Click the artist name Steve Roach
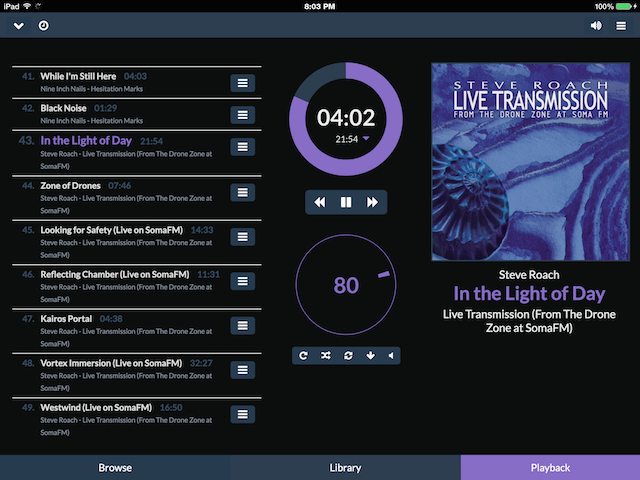The image size is (640, 480). tap(529, 275)
